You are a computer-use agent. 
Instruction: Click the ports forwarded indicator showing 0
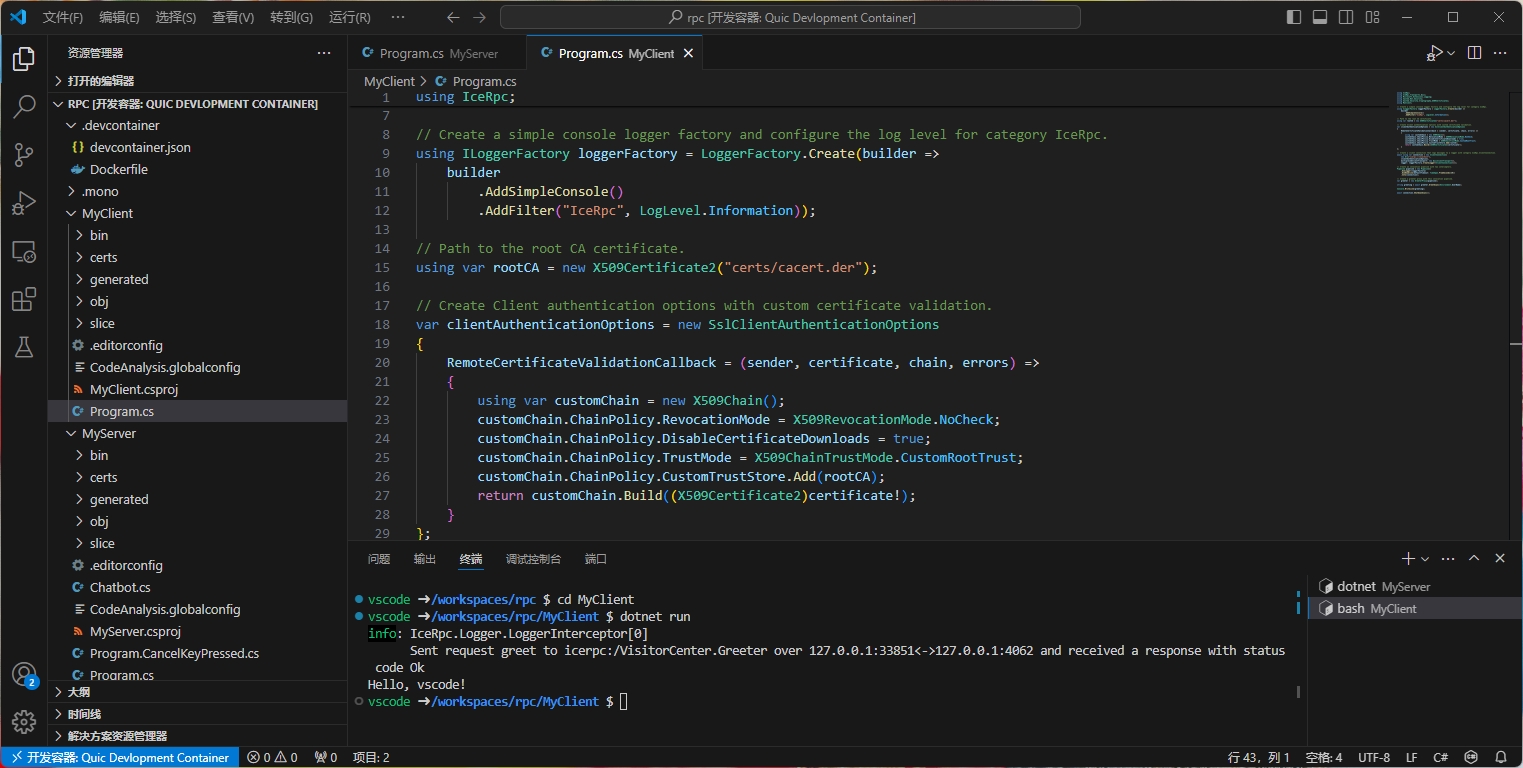pos(326,757)
